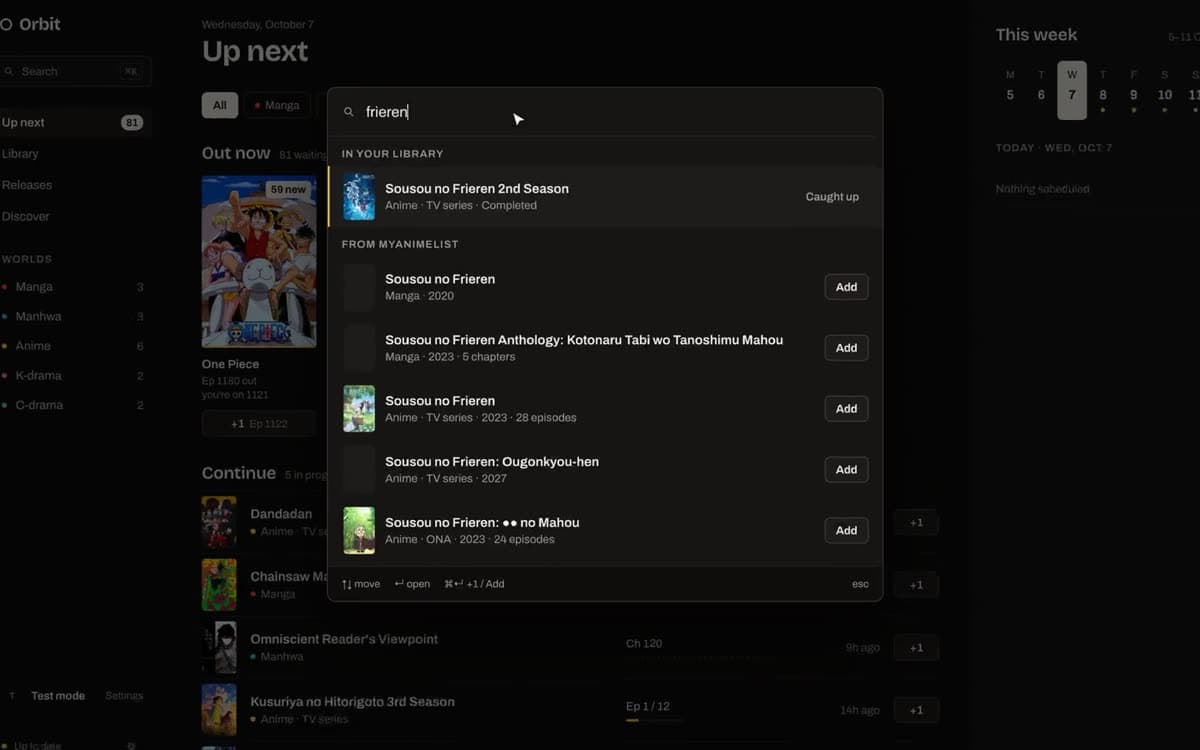
Task: Click the +1 Ep 1122 button
Action: (x=259, y=424)
